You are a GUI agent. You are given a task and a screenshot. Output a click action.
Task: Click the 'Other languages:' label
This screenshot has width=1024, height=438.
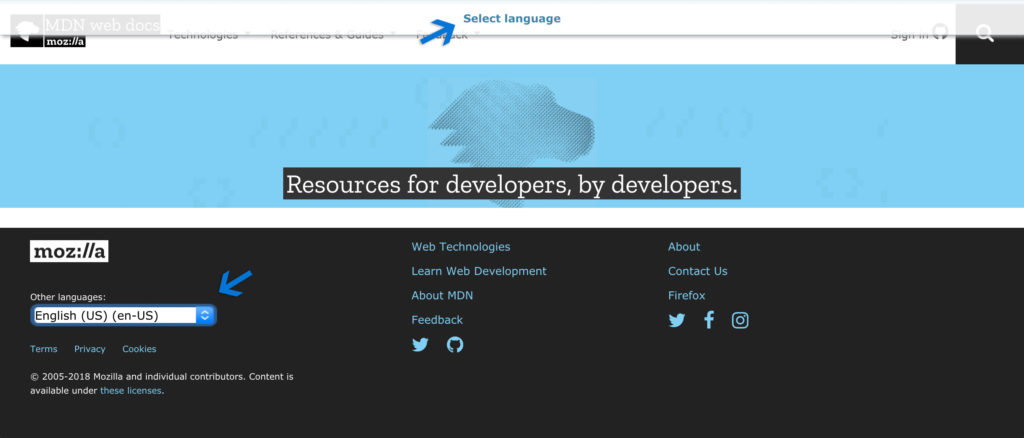68,297
